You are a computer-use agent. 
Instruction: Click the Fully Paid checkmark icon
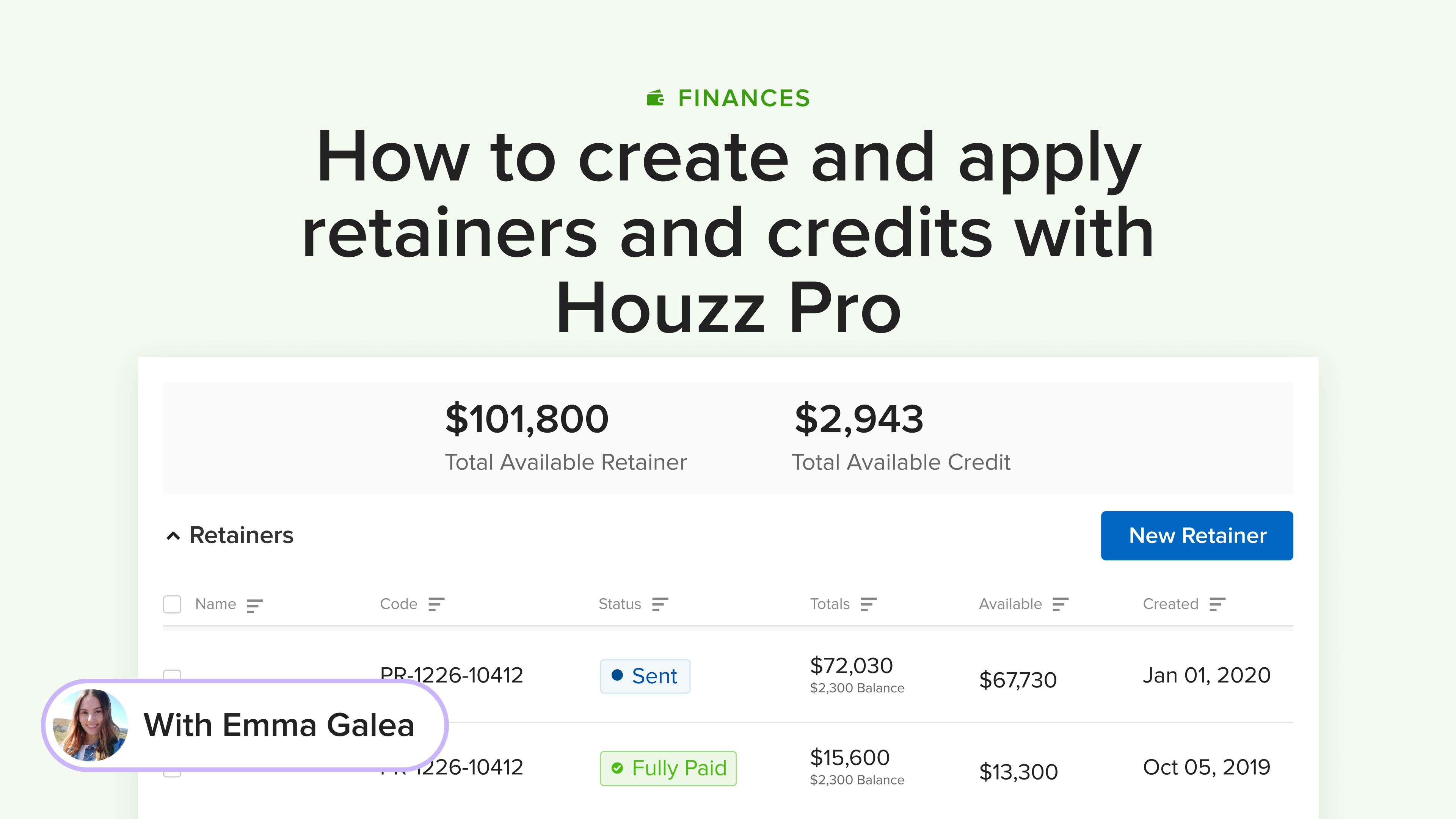click(x=617, y=768)
